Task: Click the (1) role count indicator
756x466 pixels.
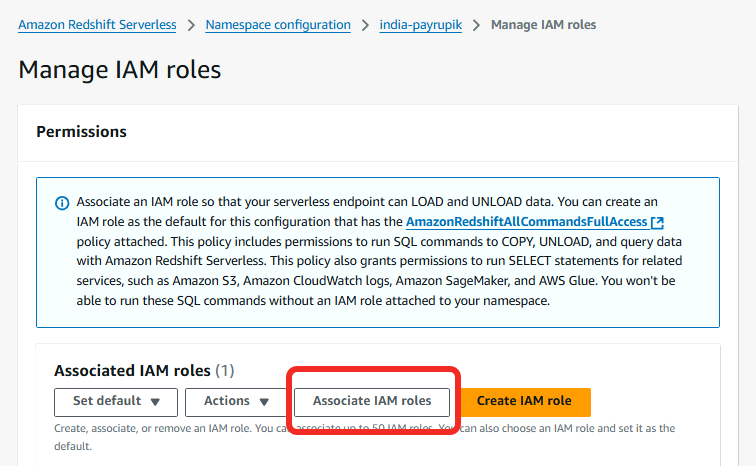Action: tap(225, 371)
